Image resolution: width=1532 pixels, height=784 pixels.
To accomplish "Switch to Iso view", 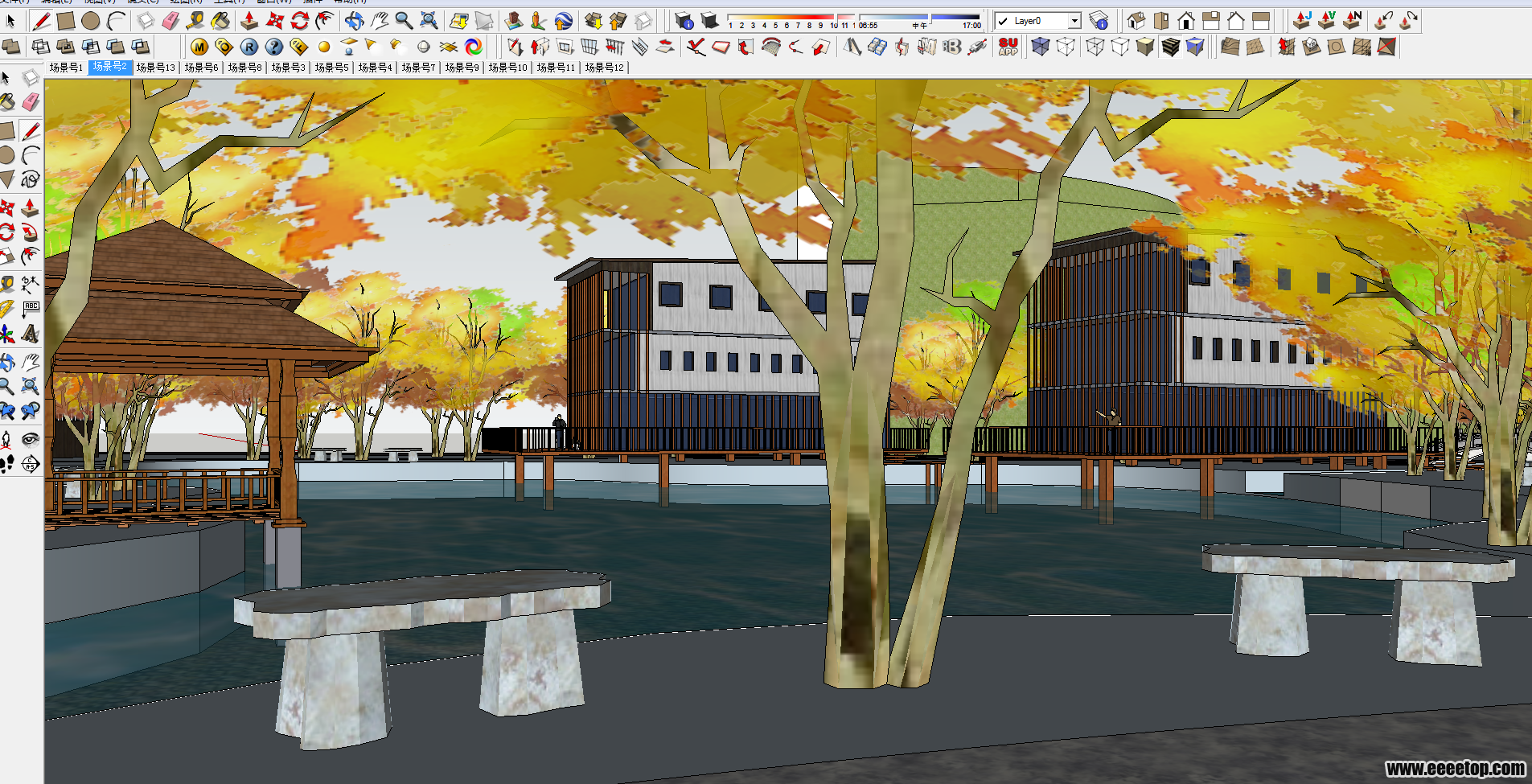I will coord(1136,20).
